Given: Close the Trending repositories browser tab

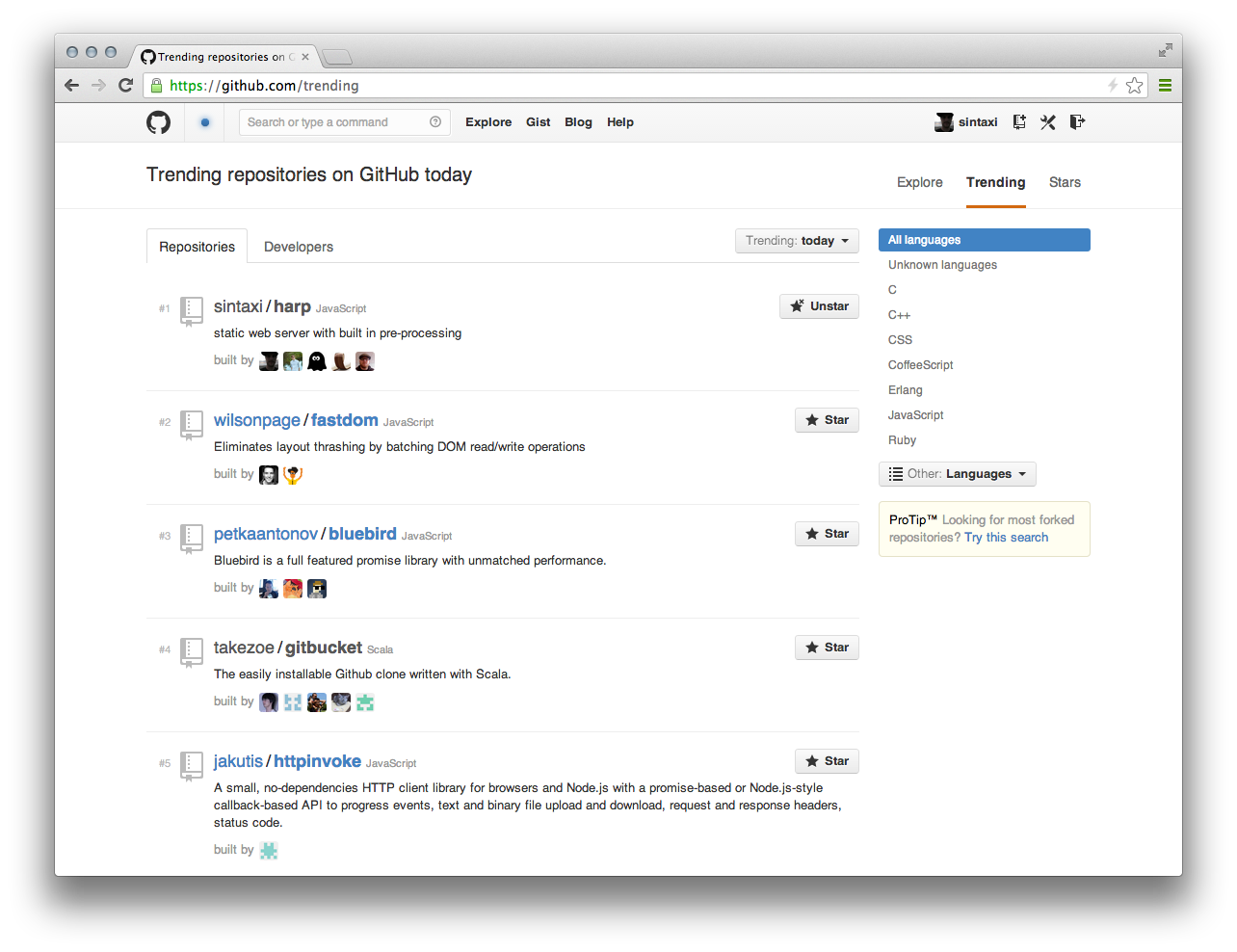Looking at the screenshot, I should coord(305,57).
